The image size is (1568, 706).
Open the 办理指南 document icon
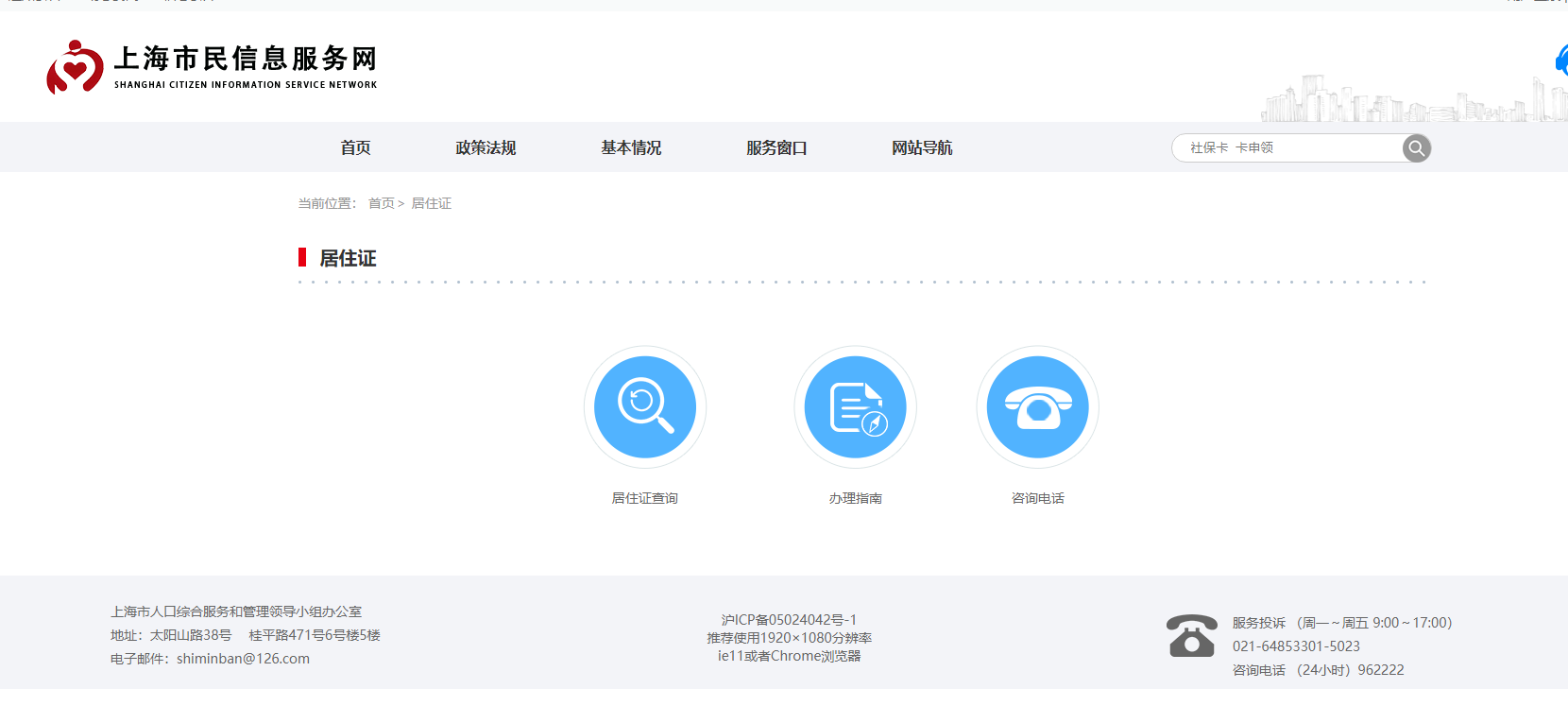(855, 407)
